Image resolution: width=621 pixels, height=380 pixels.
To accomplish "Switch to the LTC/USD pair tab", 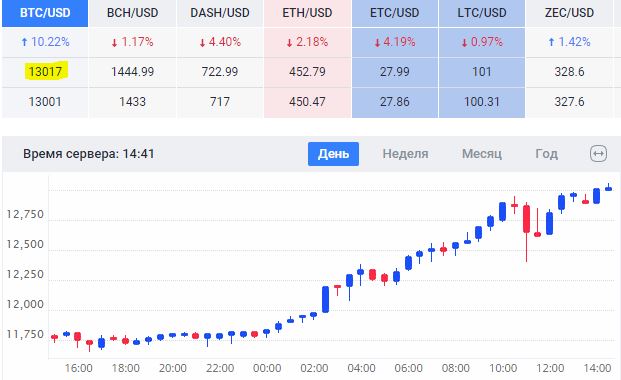I will pos(482,13).
